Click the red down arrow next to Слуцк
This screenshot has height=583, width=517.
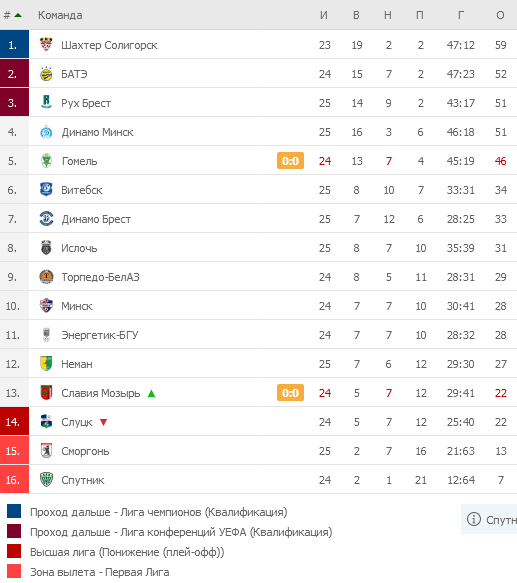(103, 422)
